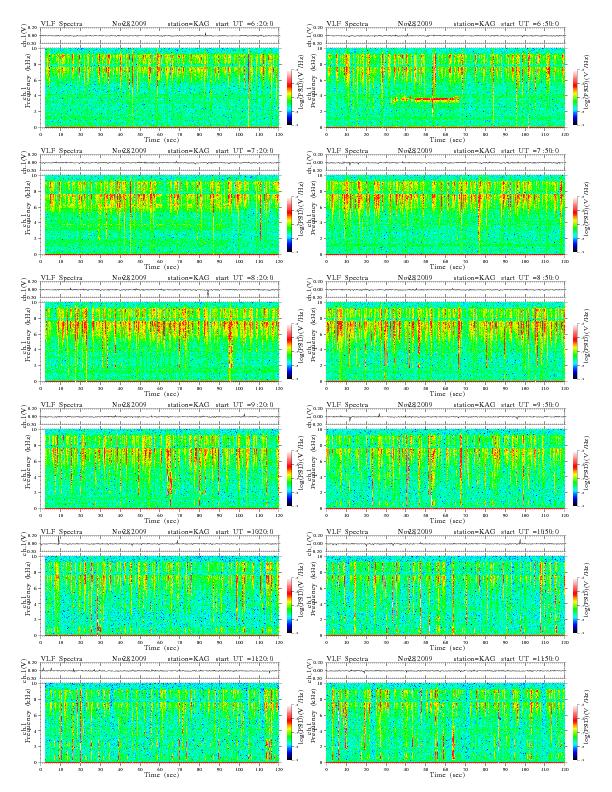
Task: Open the spectrogram starting UT 9:20:0
Action: 160,469
